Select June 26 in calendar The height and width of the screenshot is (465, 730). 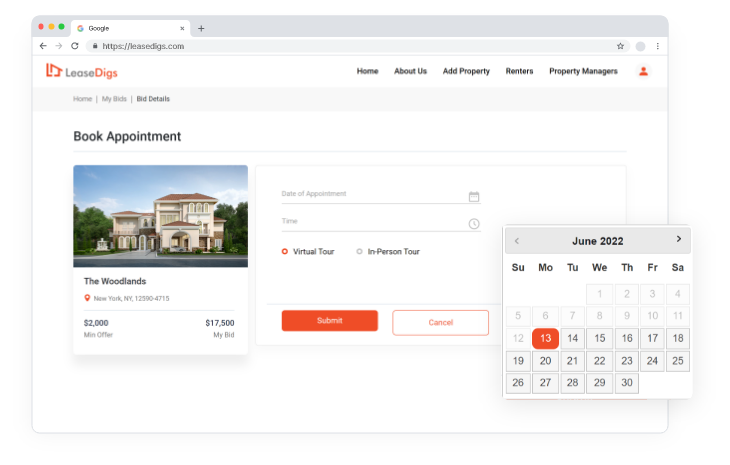point(518,383)
